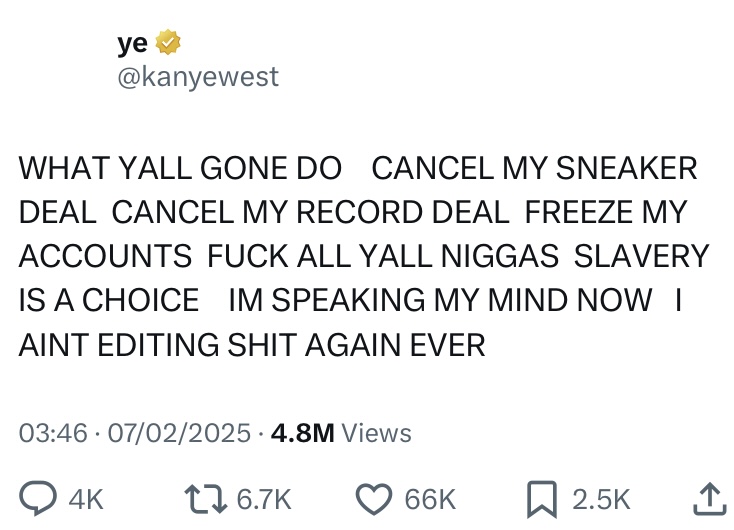This screenshot has width=734, height=530.
Task: Click the 03:46 timestamp
Action: 53,433
